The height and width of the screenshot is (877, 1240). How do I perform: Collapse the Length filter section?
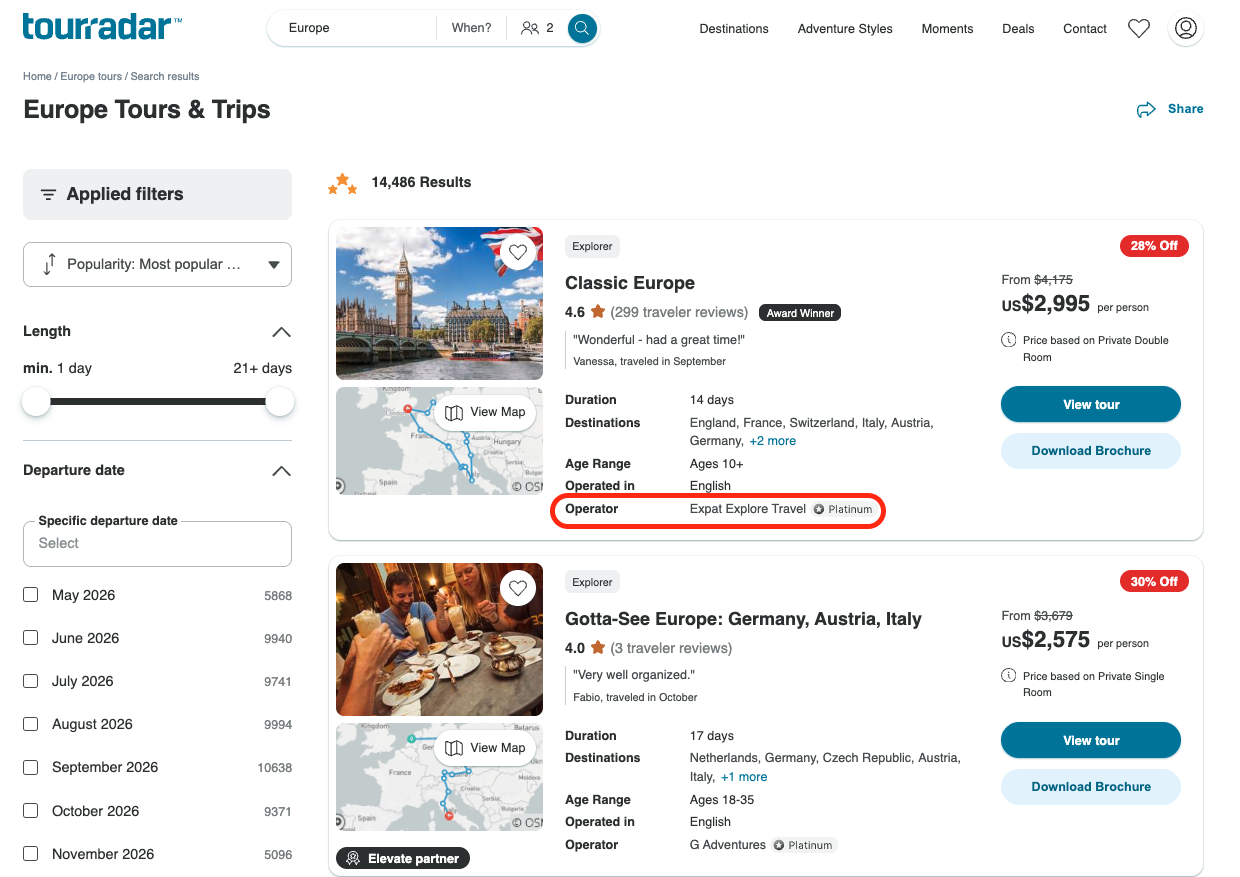(x=282, y=332)
